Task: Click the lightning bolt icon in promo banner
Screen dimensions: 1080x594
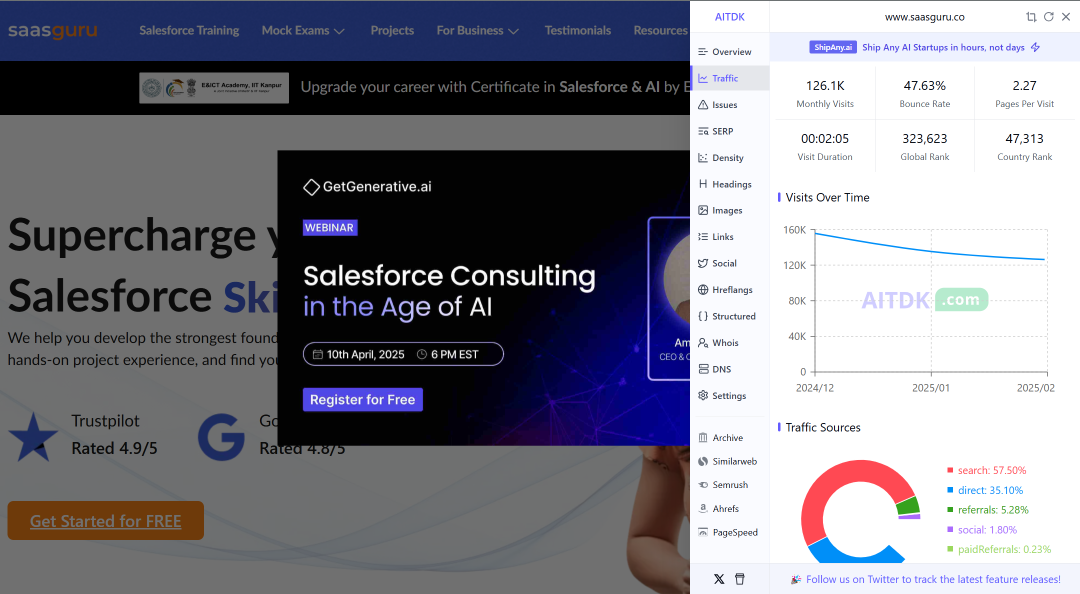Action: pyautogui.click(x=1035, y=48)
